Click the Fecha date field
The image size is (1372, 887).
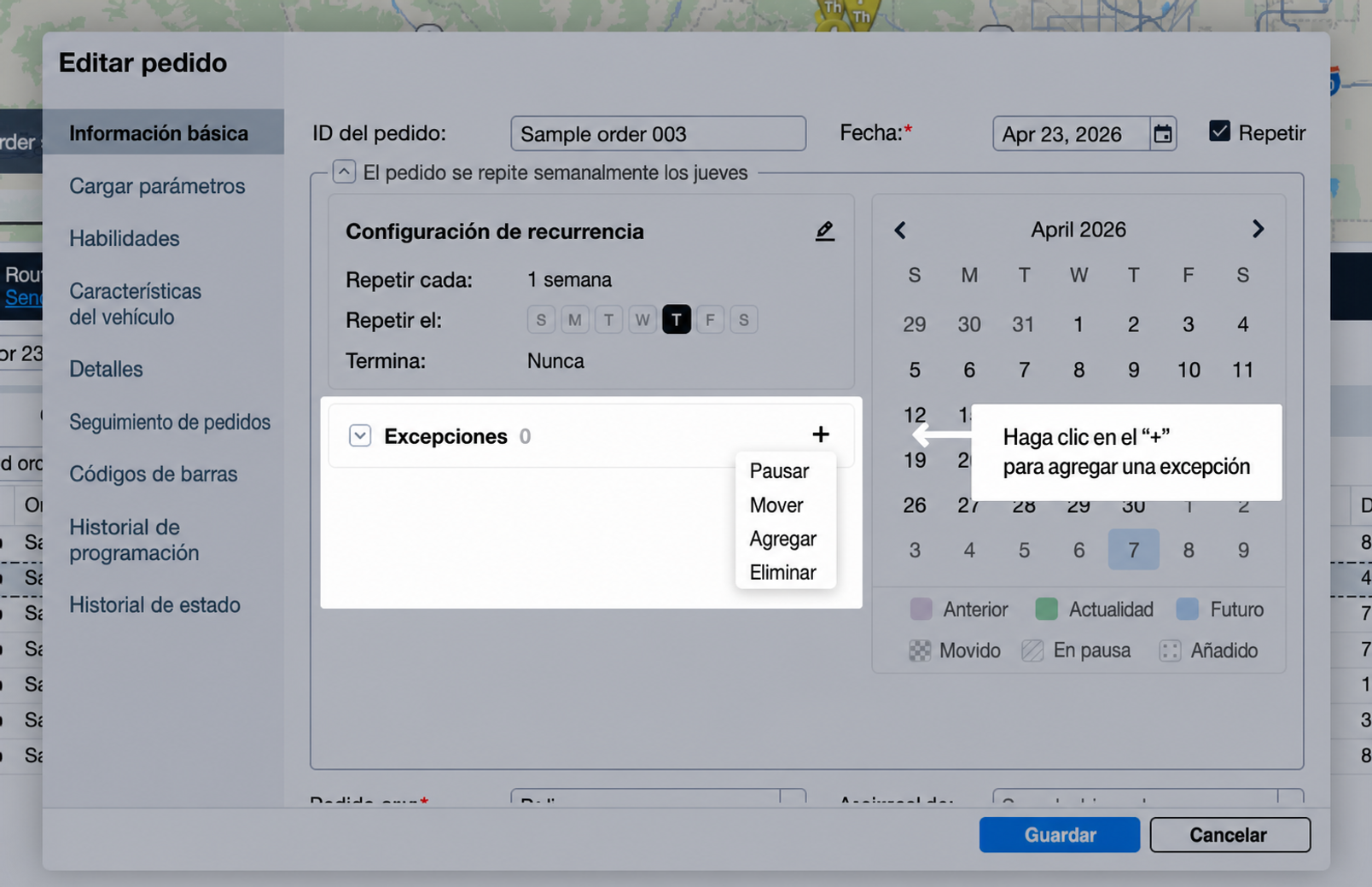[1071, 134]
